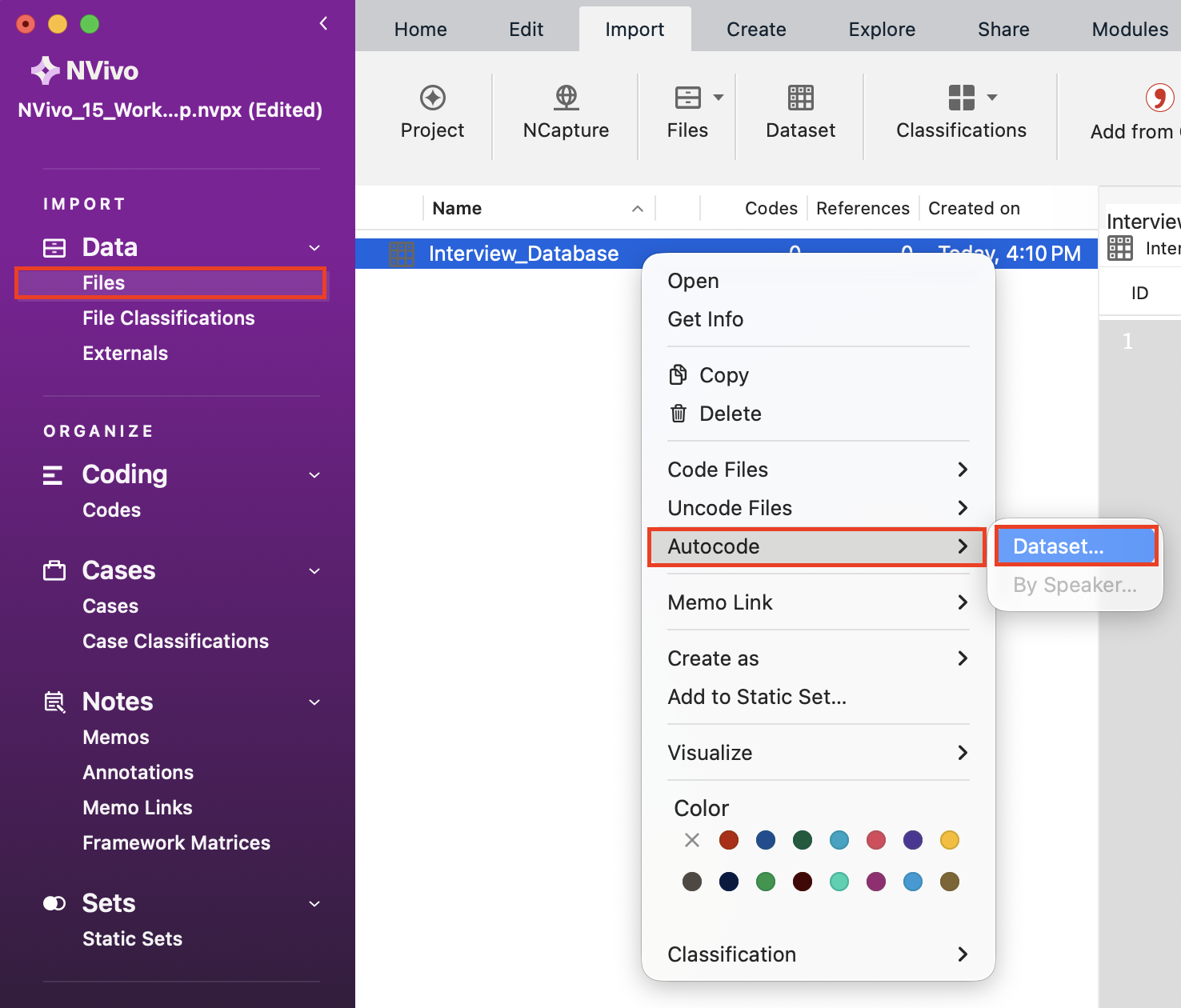Open the Files ribbon button dropdown arrow
This screenshot has width=1181, height=1008.
[x=719, y=98]
